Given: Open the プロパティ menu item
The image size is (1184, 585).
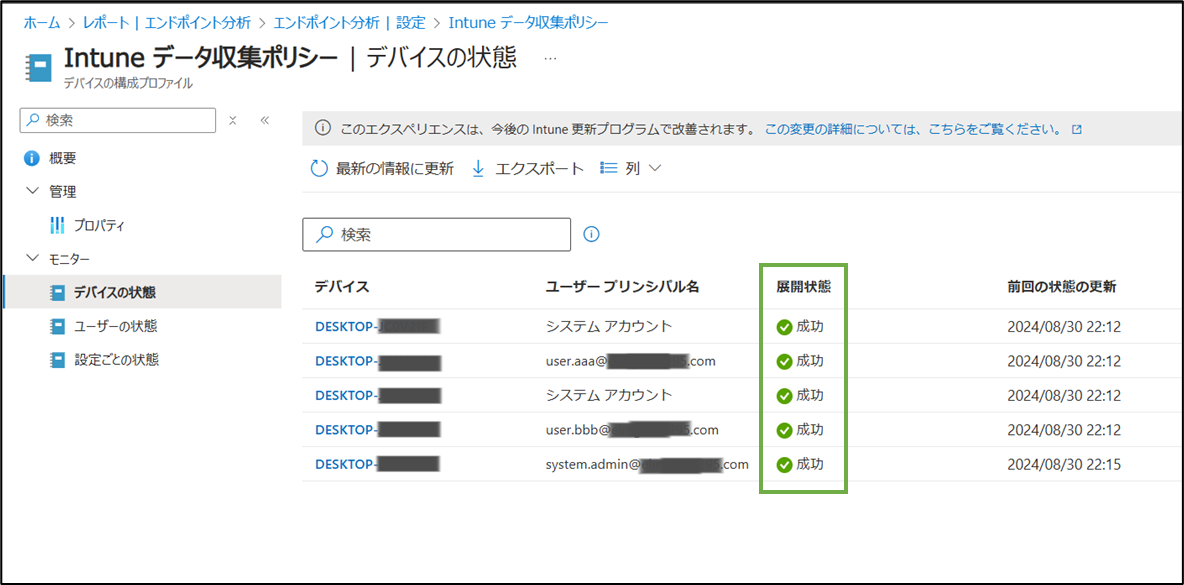Looking at the screenshot, I should pyautogui.click(x=99, y=225).
